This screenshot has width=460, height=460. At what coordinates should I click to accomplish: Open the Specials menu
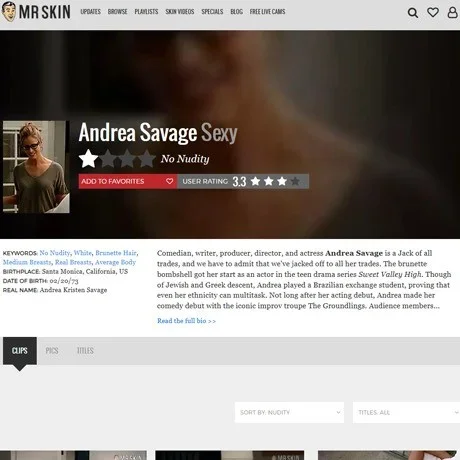coord(212,12)
